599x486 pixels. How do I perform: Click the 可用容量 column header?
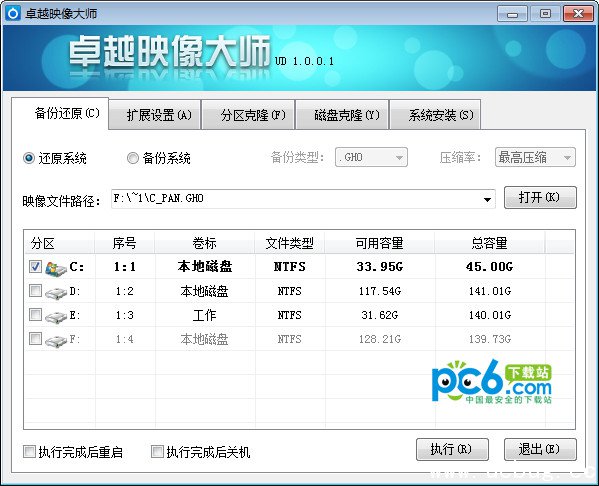click(380, 243)
